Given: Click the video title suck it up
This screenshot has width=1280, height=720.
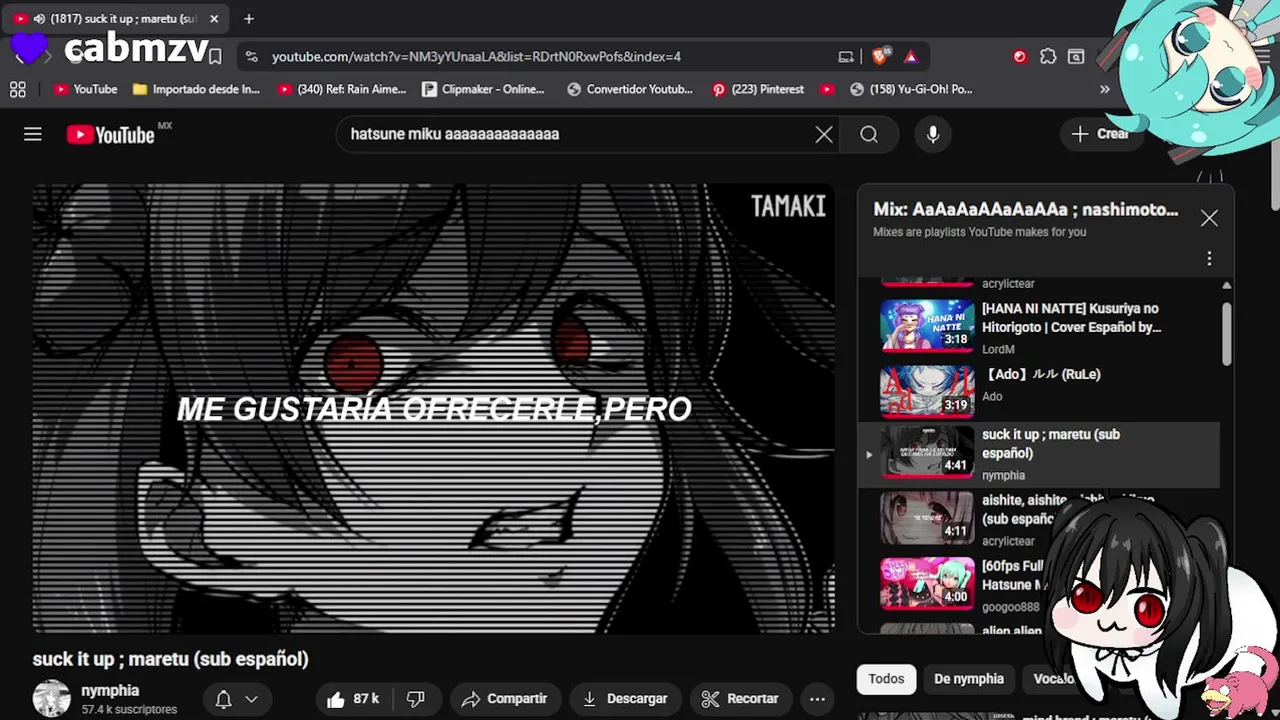Looking at the screenshot, I should click(x=170, y=659).
